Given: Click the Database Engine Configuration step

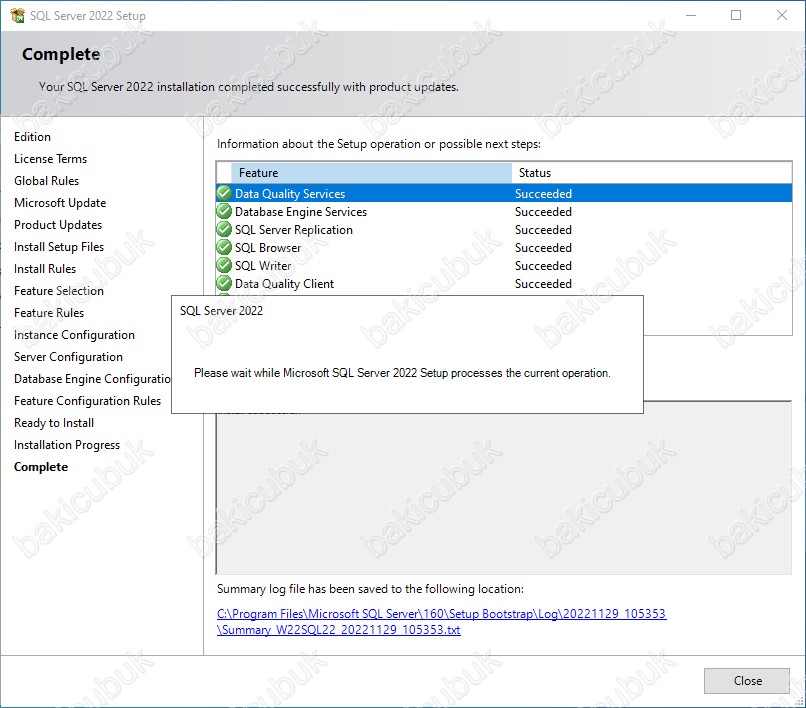Looking at the screenshot, I should [93, 379].
